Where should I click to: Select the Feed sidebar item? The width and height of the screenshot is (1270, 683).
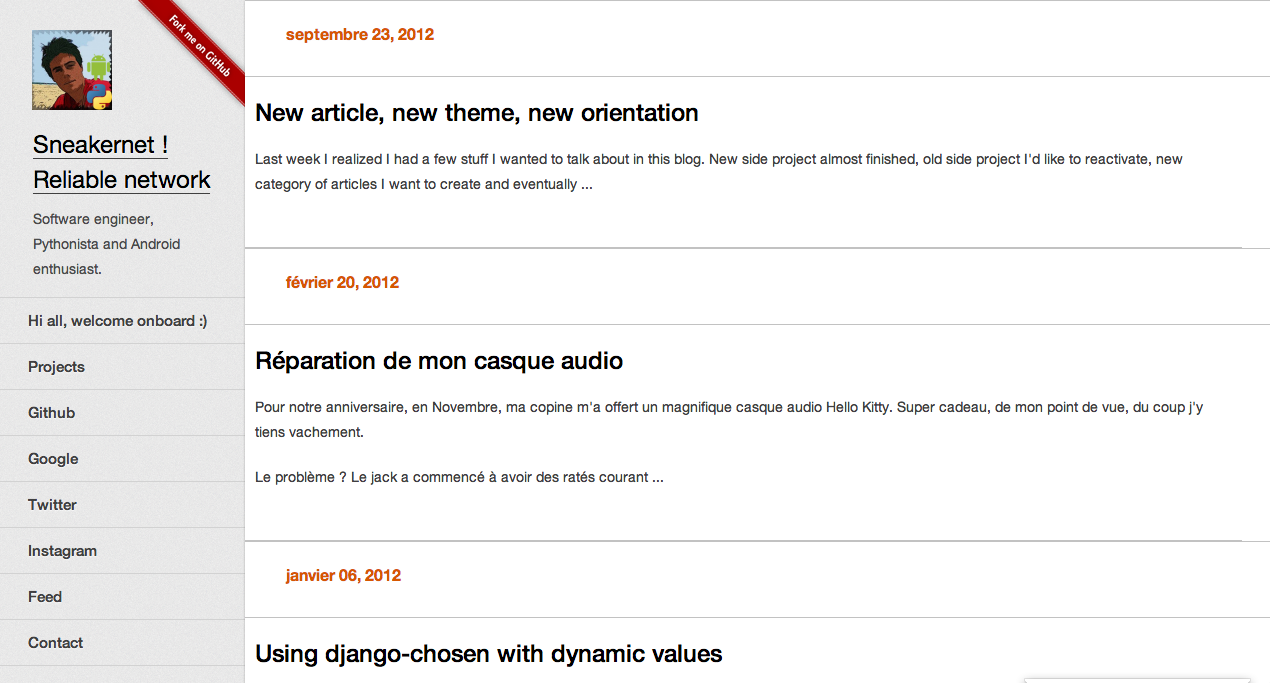45,597
